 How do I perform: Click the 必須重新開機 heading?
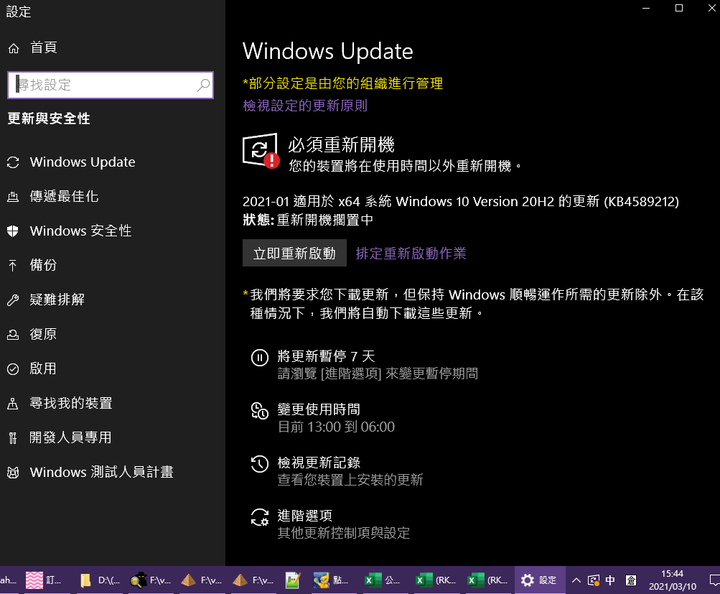click(341, 145)
